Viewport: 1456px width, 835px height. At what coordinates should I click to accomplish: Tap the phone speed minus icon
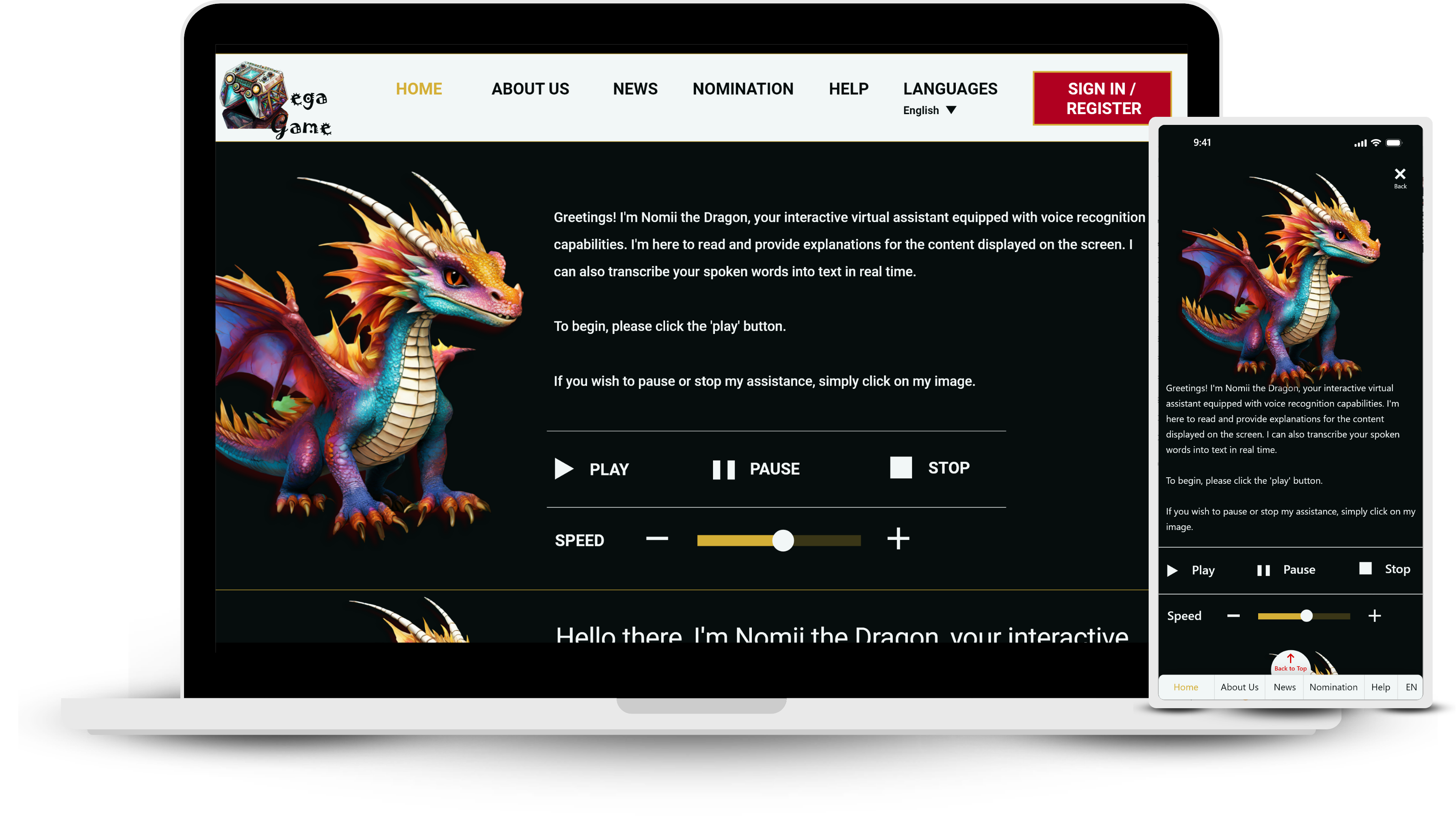(1233, 615)
